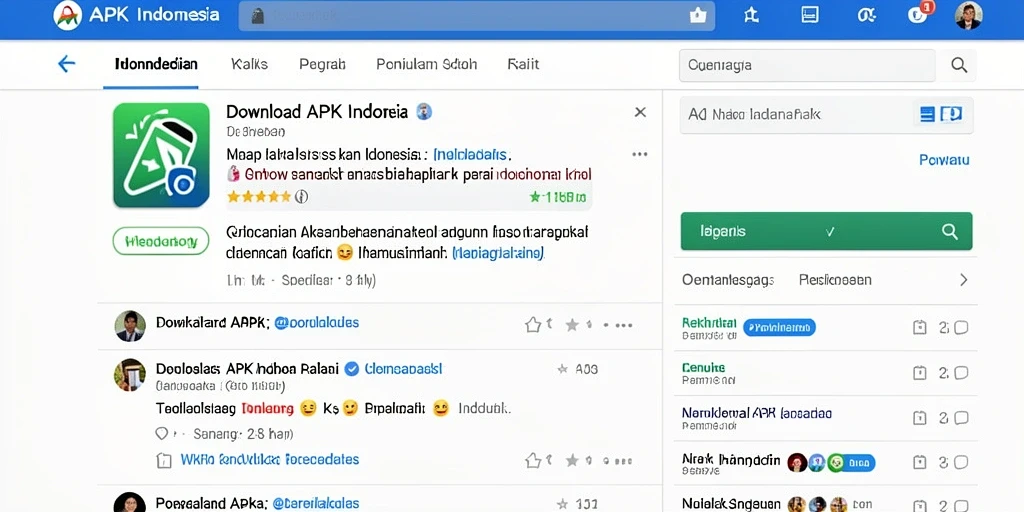Tick the checkbox on Nrak Ihanddin row
This screenshot has width=1024, height=512.
[x=961, y=462]
